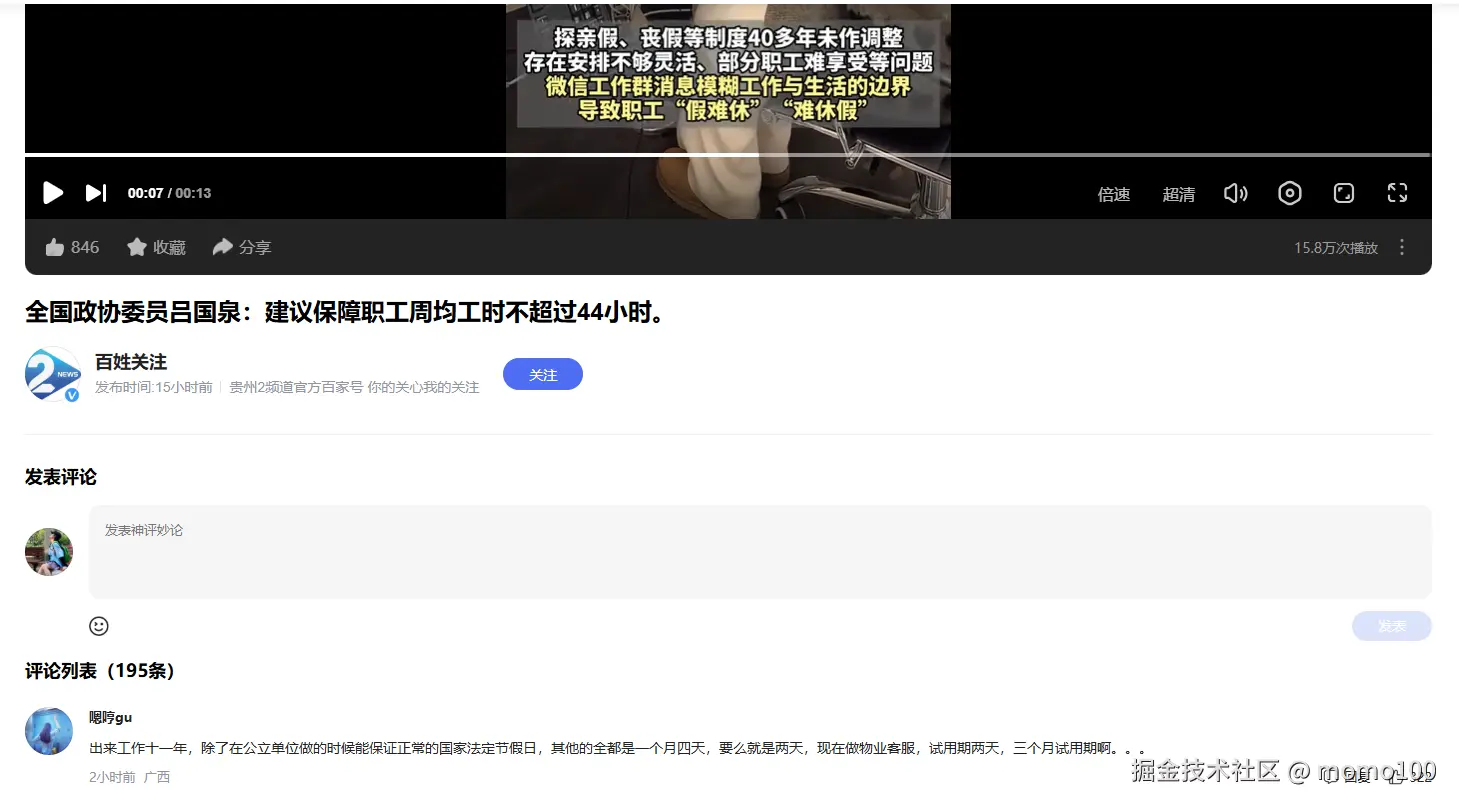
Task: Open the three-dot more options menu
Action: click(1402, 246)
